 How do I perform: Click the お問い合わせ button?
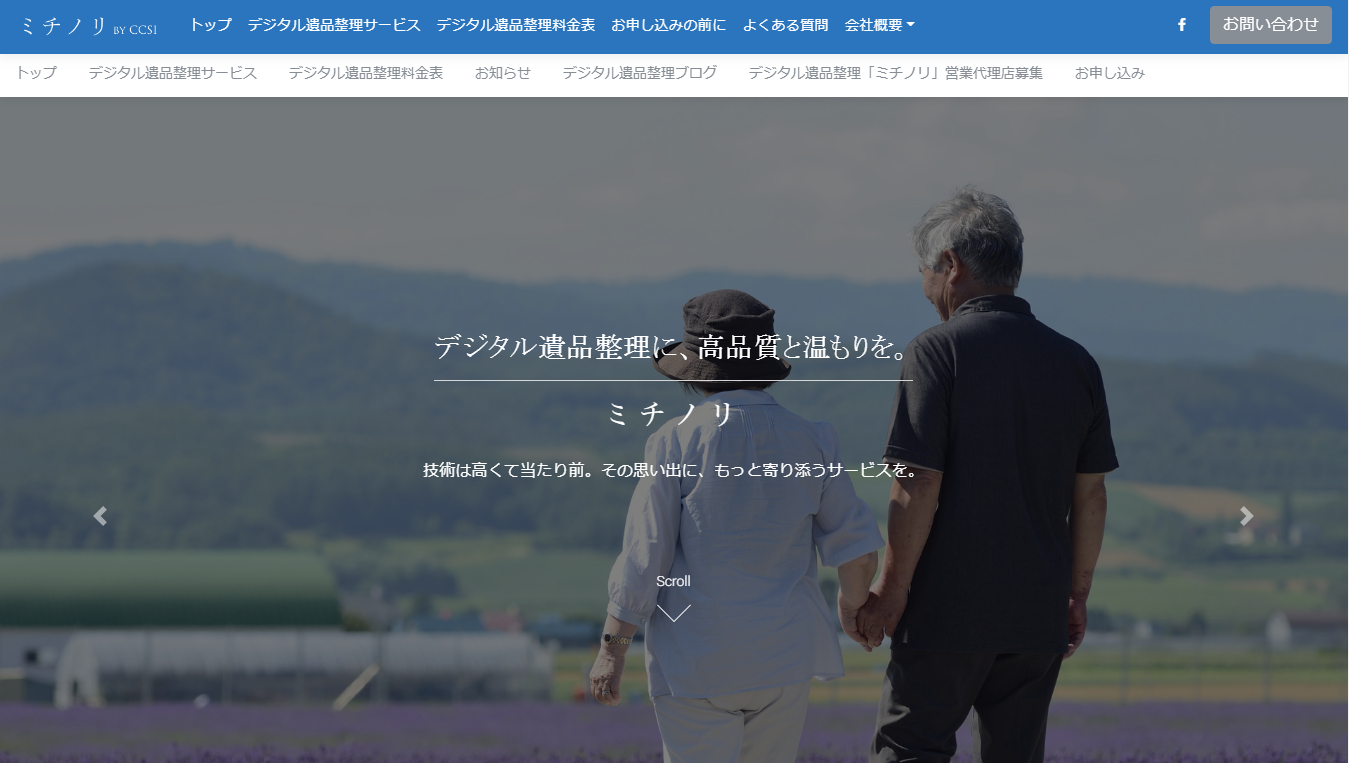pos(1270,25)
